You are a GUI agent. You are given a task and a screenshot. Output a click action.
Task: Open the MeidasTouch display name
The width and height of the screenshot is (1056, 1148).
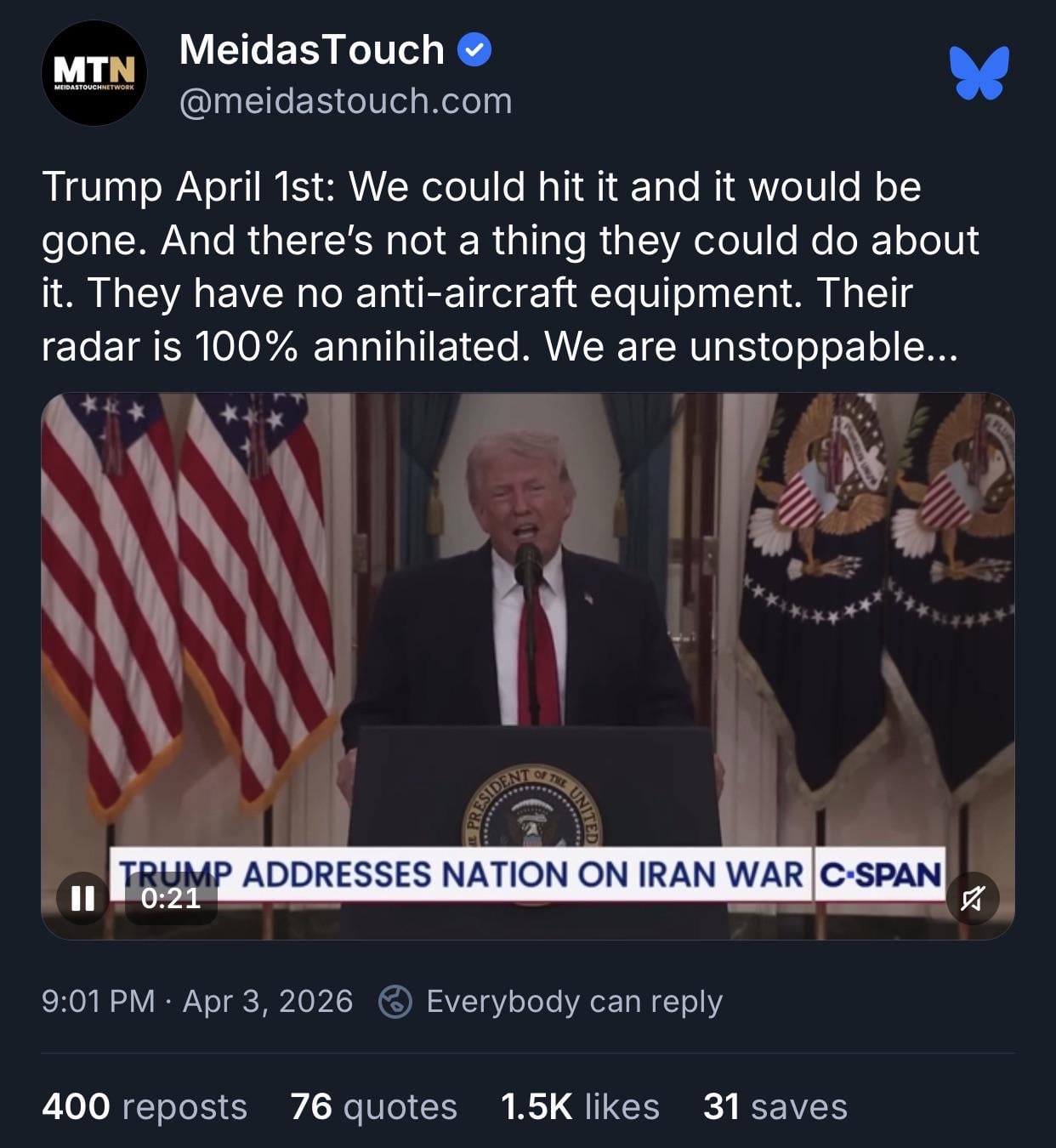312,50
